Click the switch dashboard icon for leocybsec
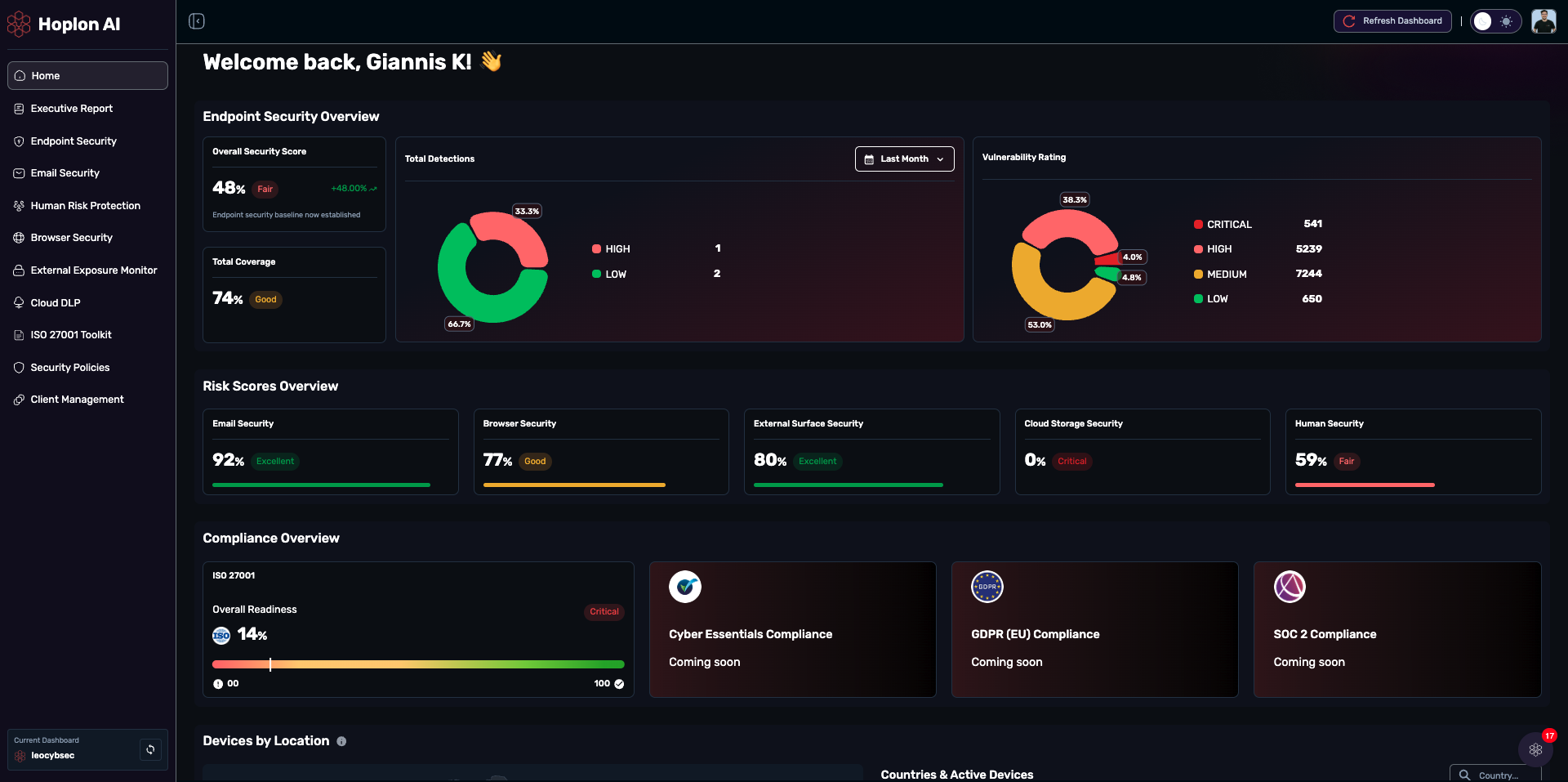Image resolution: width=1568 pixels, height=782 pixels. click(x=150, y=749)
